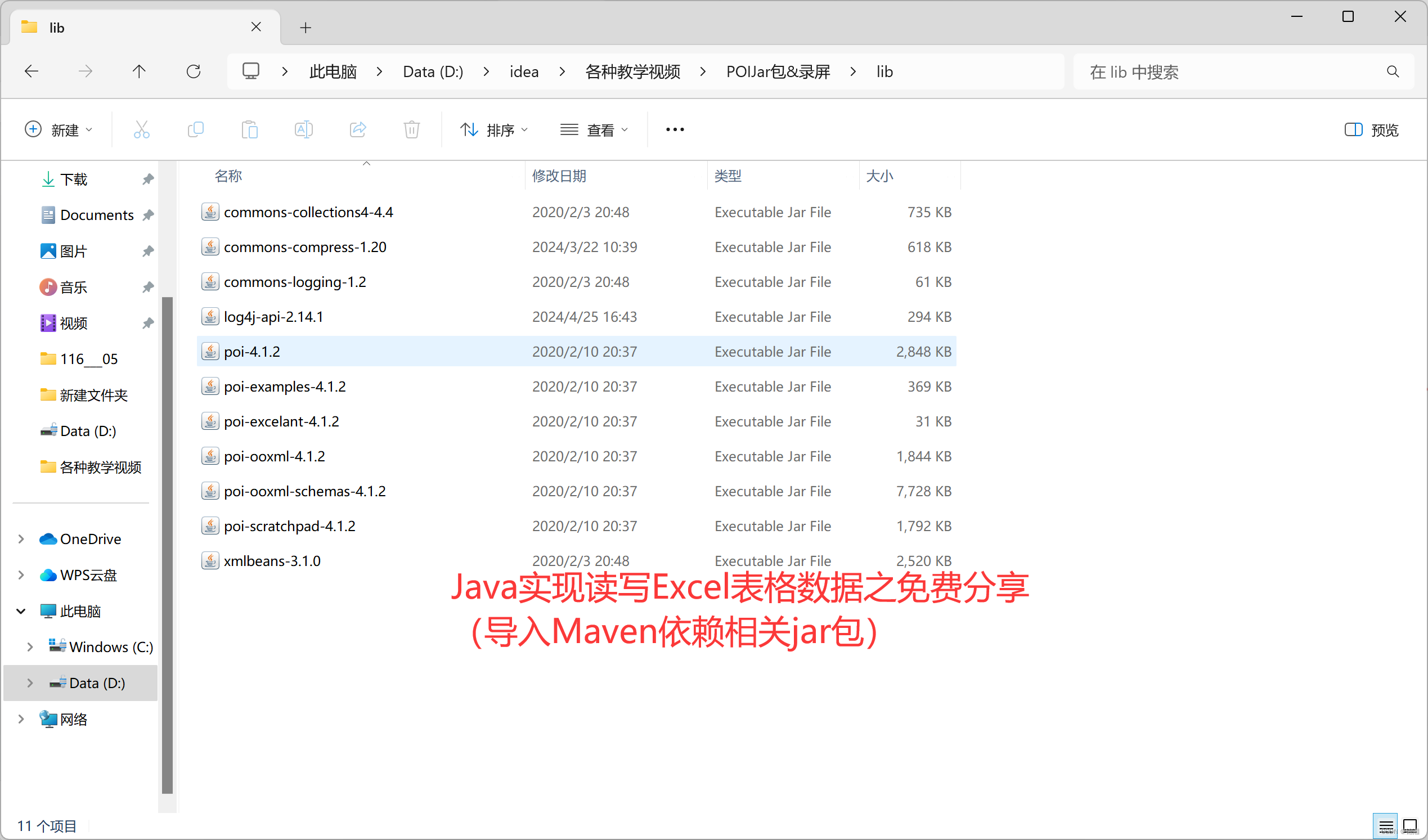The image size is (1428, 840).
Task: Click the Cut icon in the toolbar
Action: click(141, 129)
